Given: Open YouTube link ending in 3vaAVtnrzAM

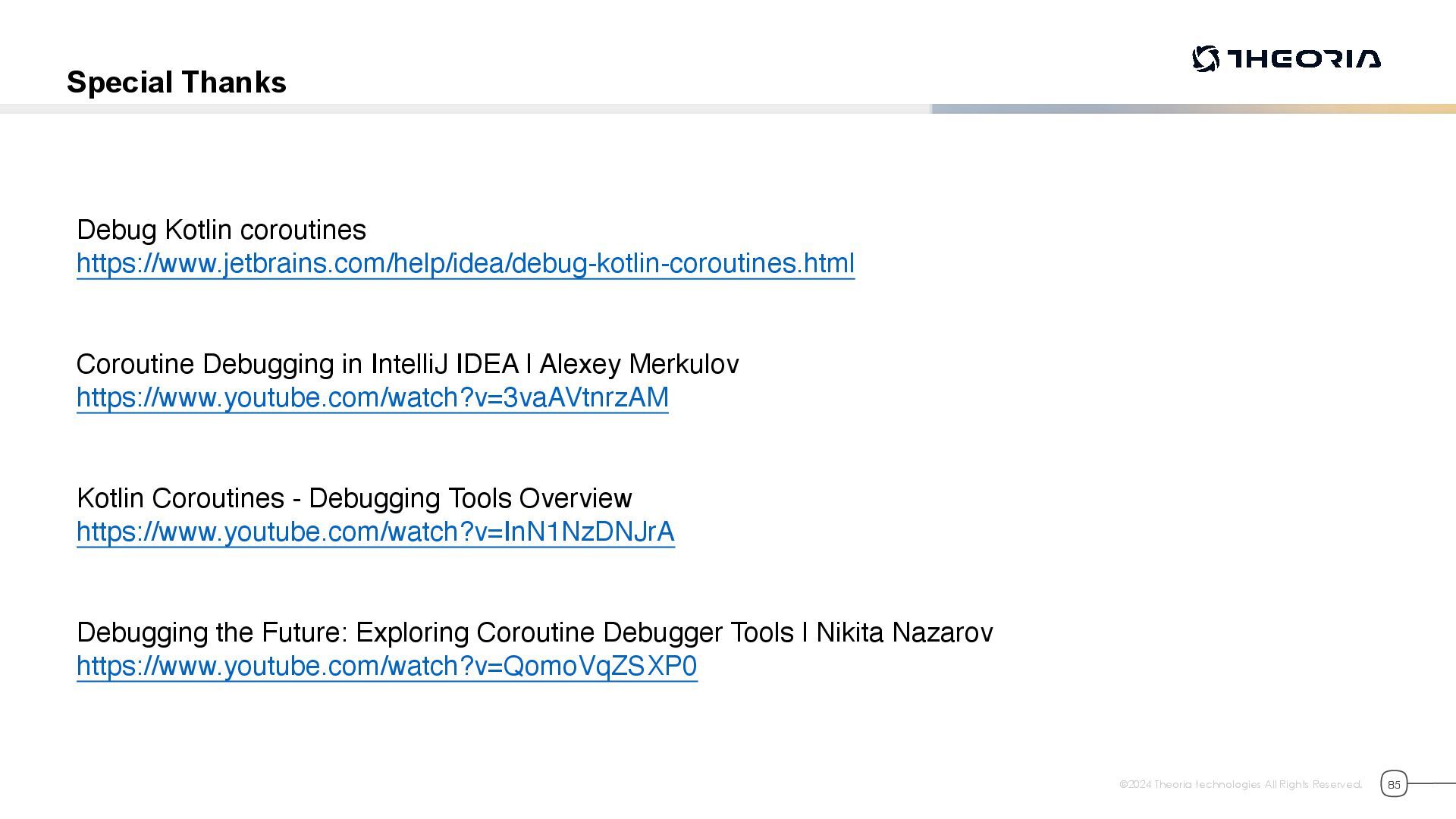Looking at the screenshot, I should pyautogui.click(x=372, y=397).
